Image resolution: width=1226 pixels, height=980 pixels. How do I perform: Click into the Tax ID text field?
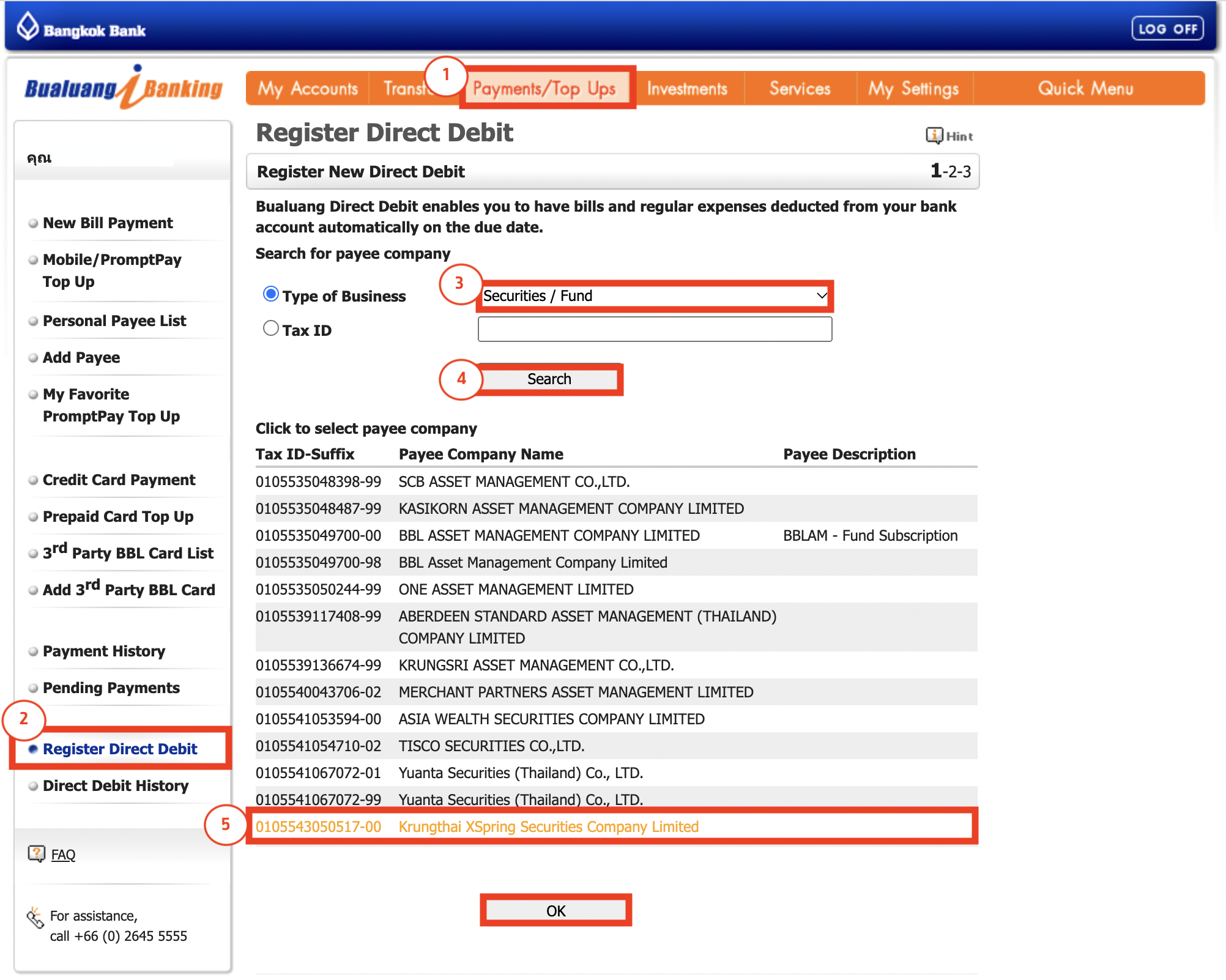(654, 329)
